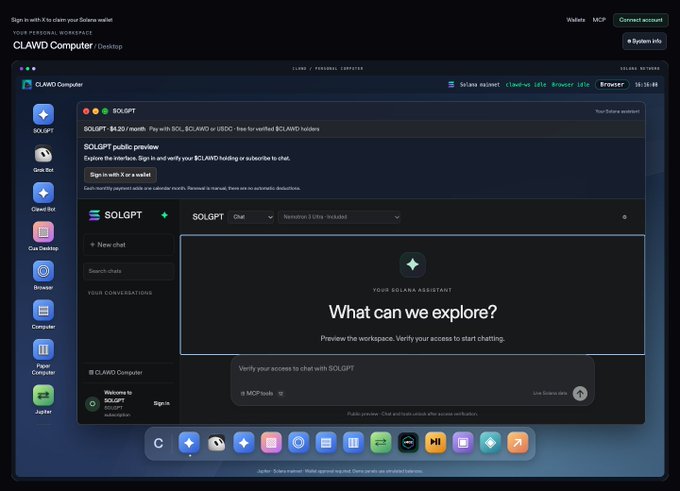Click Sign in link in SOLGPT sidebar
The height and width of the screenshot is (491, 680).
[x=161, y=403]
